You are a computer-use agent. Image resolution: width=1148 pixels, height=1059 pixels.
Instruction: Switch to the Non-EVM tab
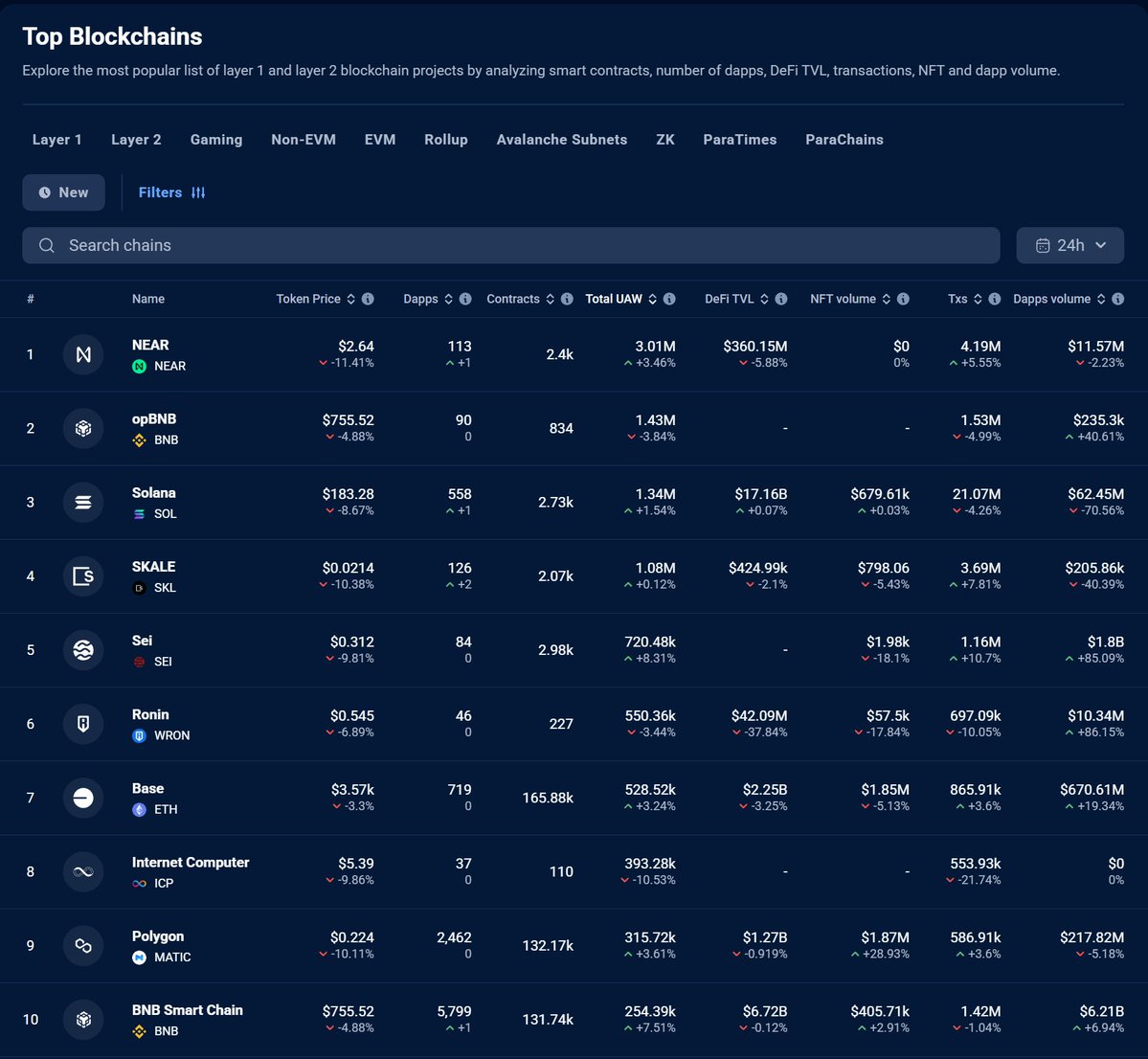pyautogui.click(x=304, y=139)
